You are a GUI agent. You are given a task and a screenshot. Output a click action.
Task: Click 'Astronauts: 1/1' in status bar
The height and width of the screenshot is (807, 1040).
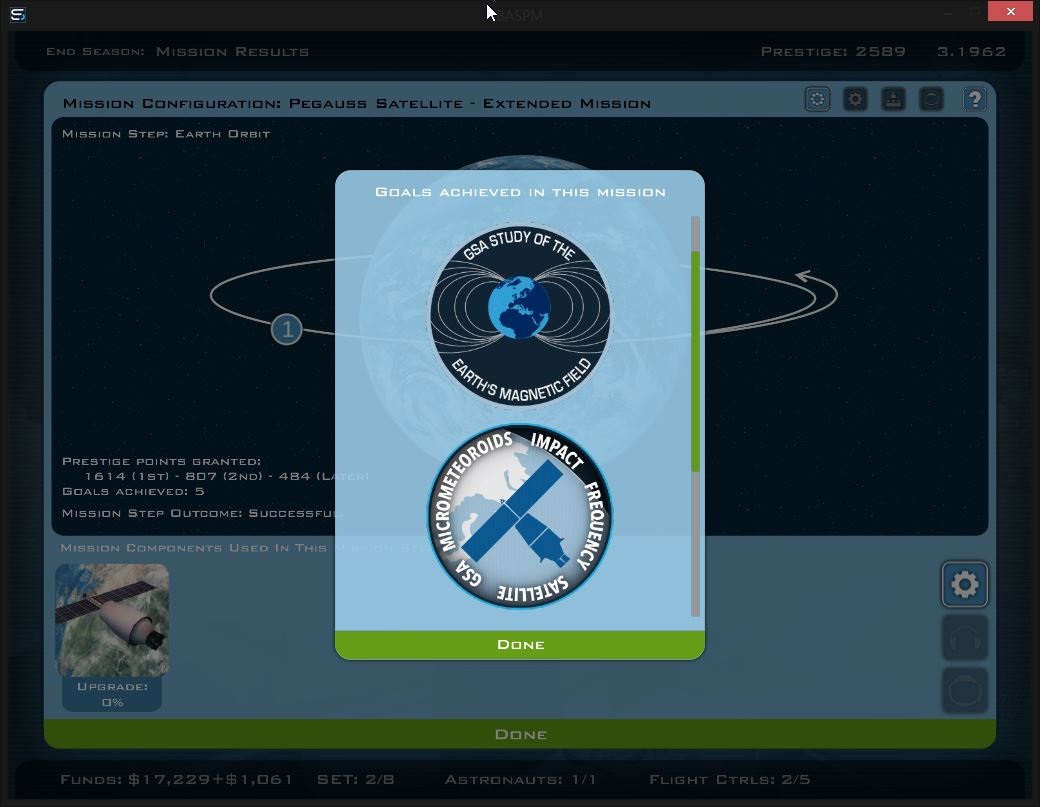pos(520,779)
